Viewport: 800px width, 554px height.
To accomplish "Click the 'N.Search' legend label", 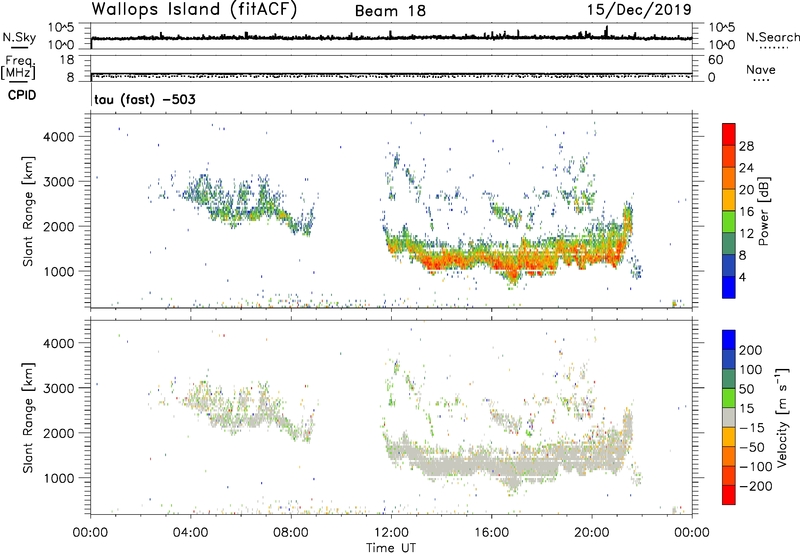I will click(x=772, y=37).
